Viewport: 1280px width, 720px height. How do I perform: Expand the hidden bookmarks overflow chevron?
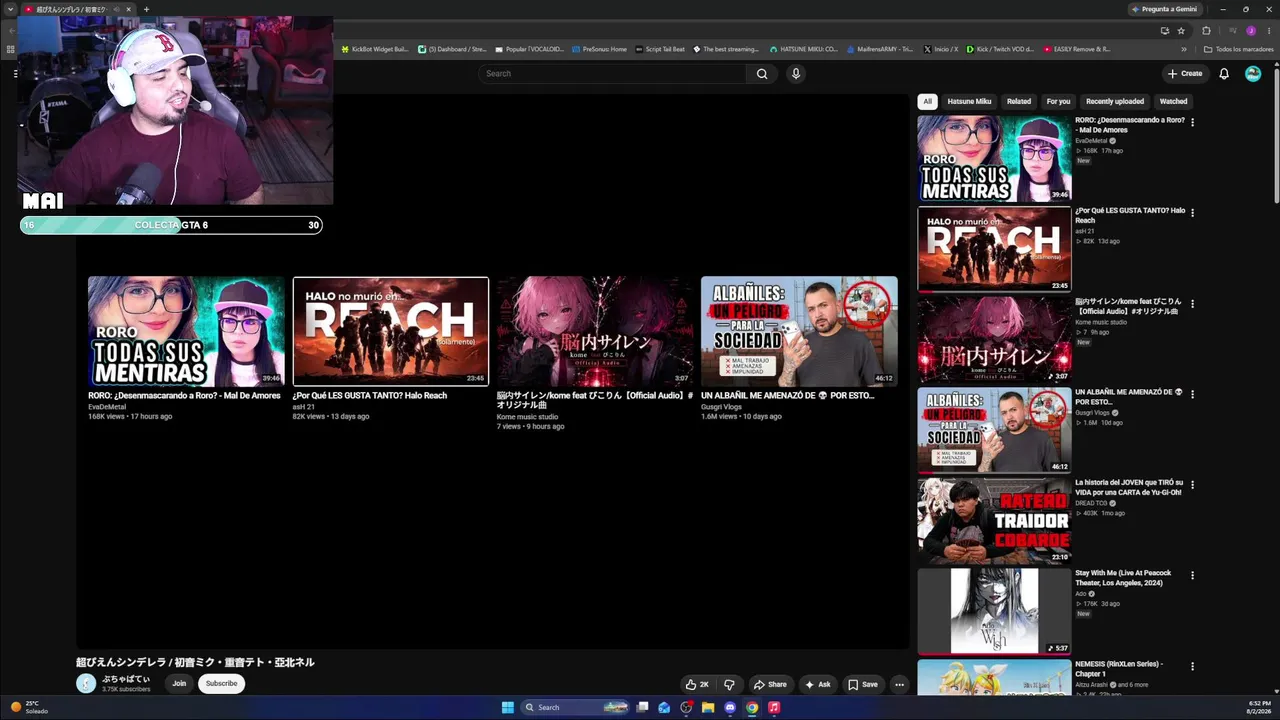pos(1184,49)
